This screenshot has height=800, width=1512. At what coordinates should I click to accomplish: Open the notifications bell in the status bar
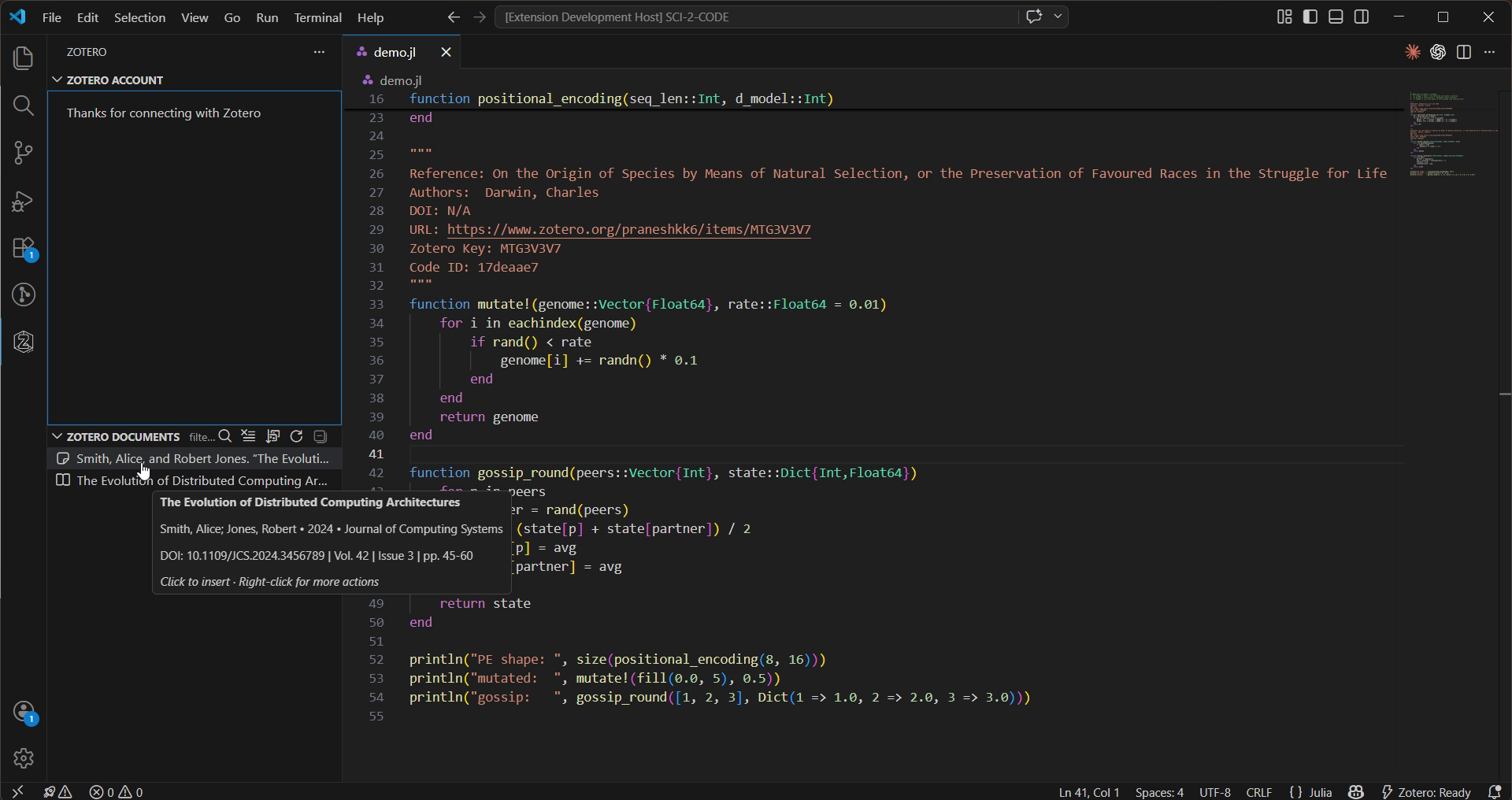(x=1494, y=792)
